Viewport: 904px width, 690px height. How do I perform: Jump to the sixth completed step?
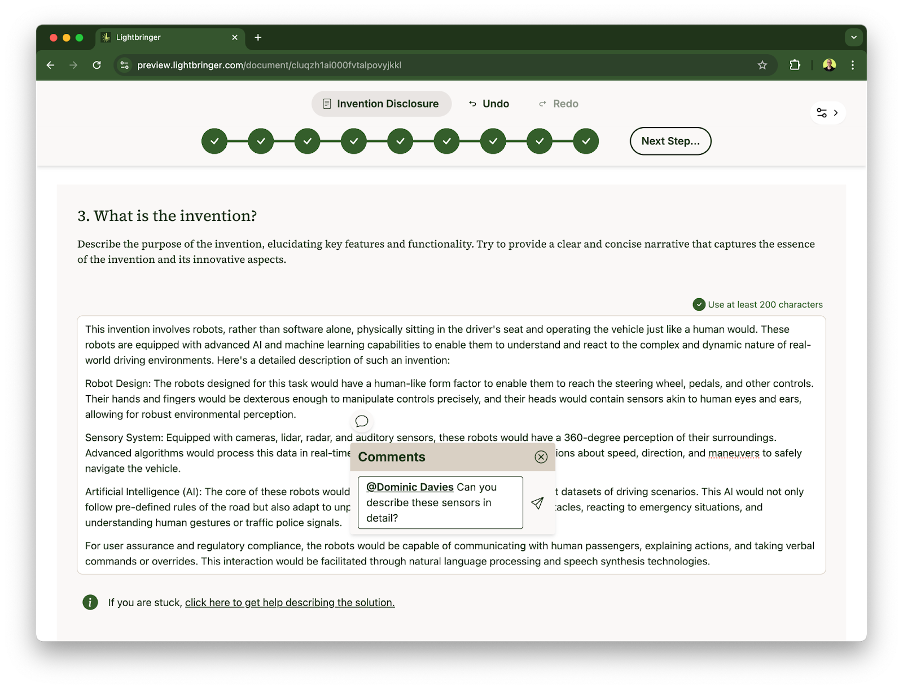point(447,141)
